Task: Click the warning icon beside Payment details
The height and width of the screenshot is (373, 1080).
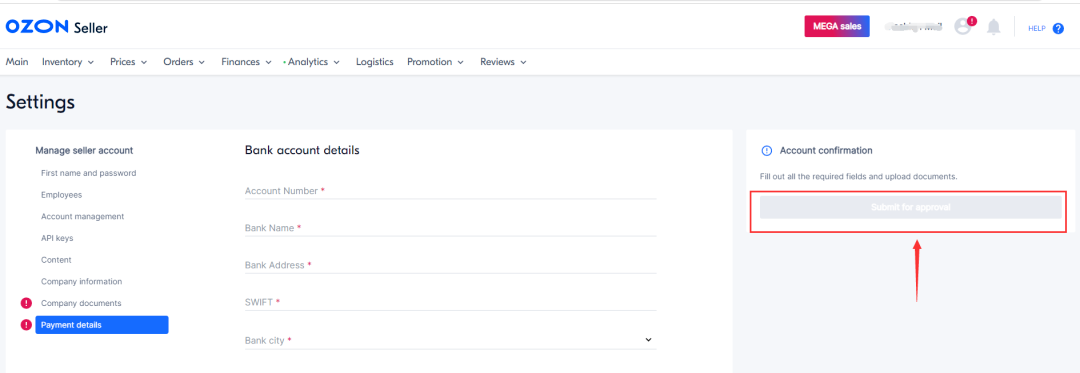Action: tap(26, 325)
